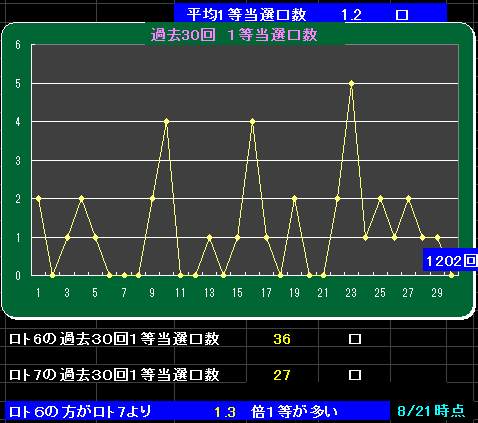Click y-axis label 6
Image resolution: width=478 pixels, height=423 pixels.
(18, 45)
